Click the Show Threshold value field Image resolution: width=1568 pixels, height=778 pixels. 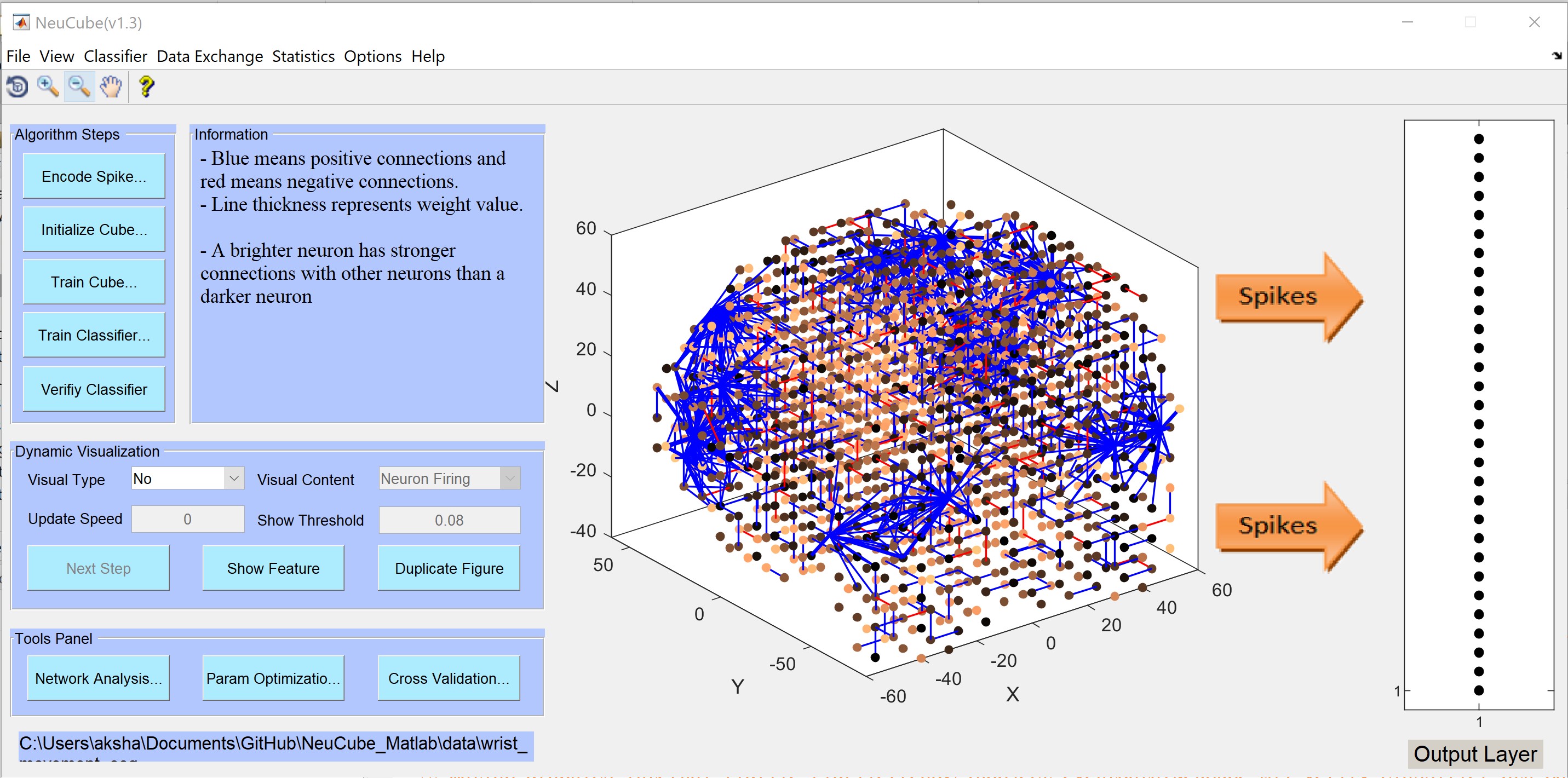[449, 520]
